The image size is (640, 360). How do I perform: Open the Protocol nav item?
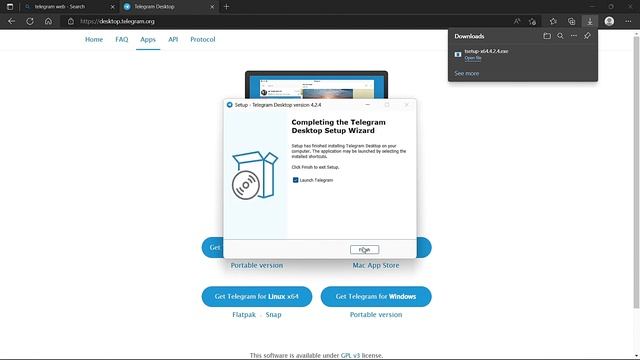click(202, 40)
